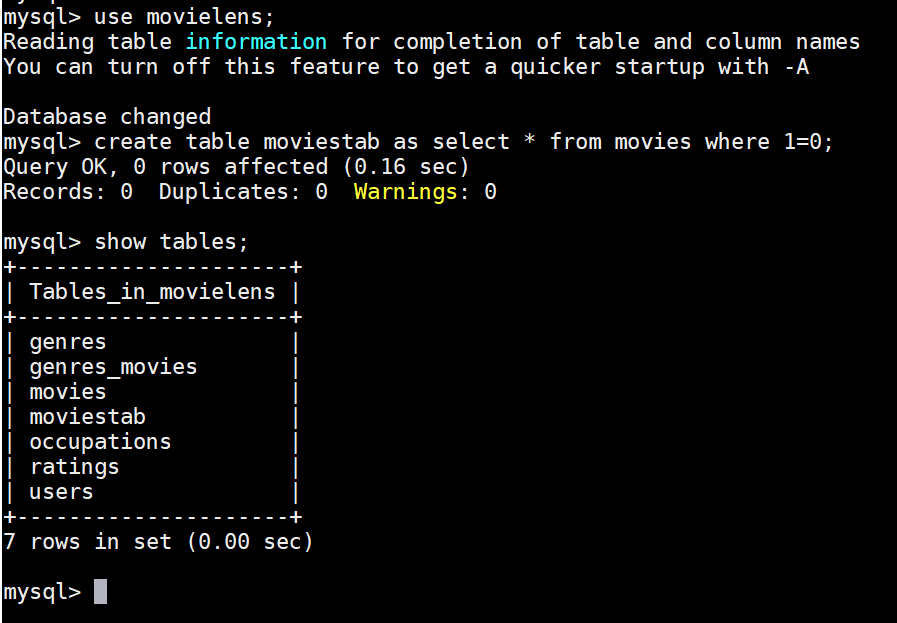Screen dimensions: 897x623
Task: Click the 'moviestab' table entry
Action: (x=87, y=416)
